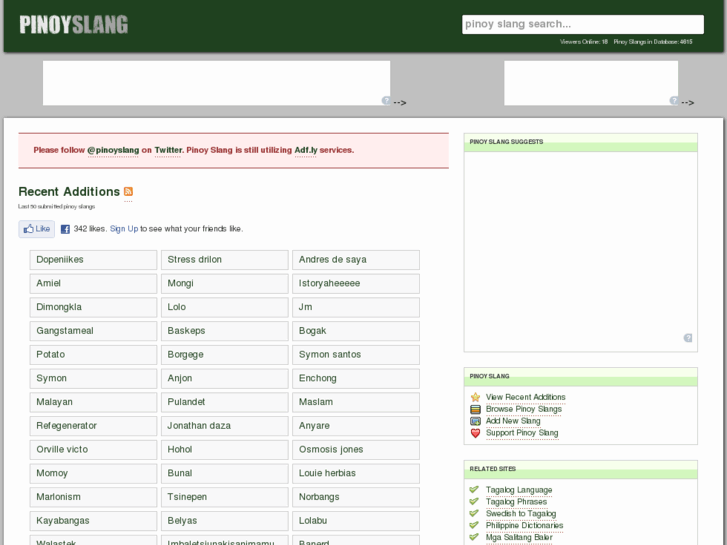Viewport: 727px width, 545px height.
Task: Click the book icon beside Browse Pinoy Slangs
Action: [x=475, y=409]
